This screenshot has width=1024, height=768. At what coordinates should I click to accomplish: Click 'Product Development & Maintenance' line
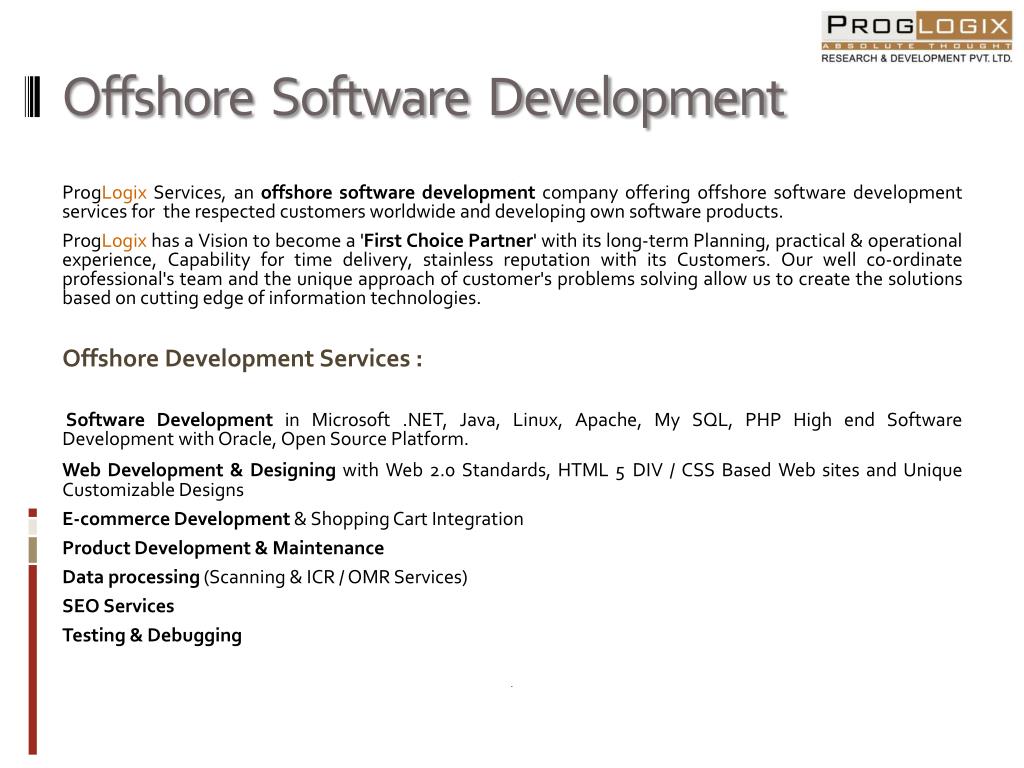pyautogui.click(x=223, y=548)
